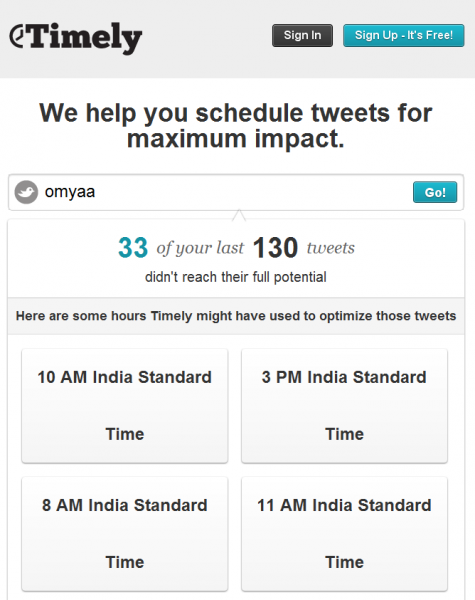Click the 'Time' label in 3 PM card

344,434
